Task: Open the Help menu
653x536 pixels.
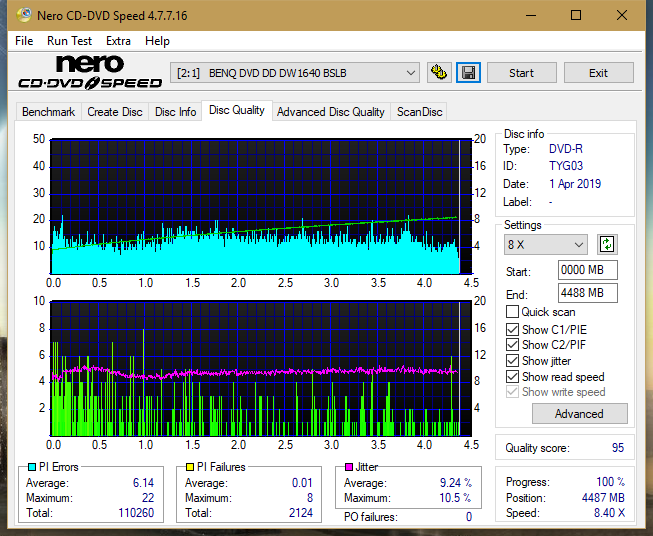Action: click(x=157, y=41)
